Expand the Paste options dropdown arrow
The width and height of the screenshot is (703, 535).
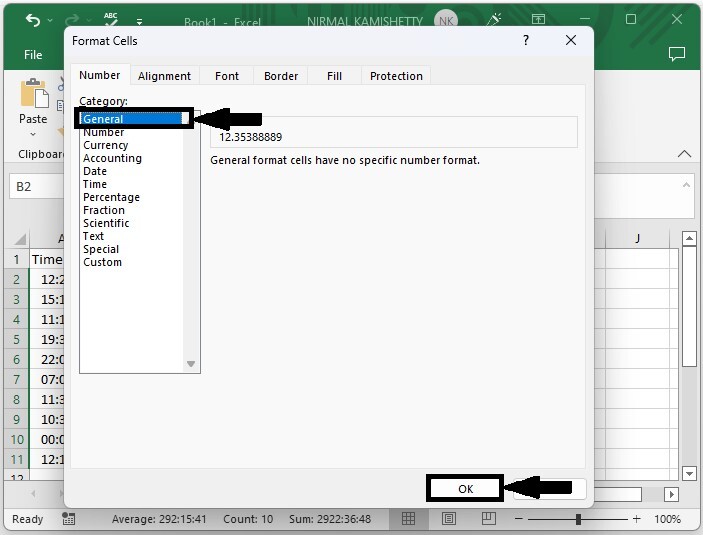(x=33, y=134)
